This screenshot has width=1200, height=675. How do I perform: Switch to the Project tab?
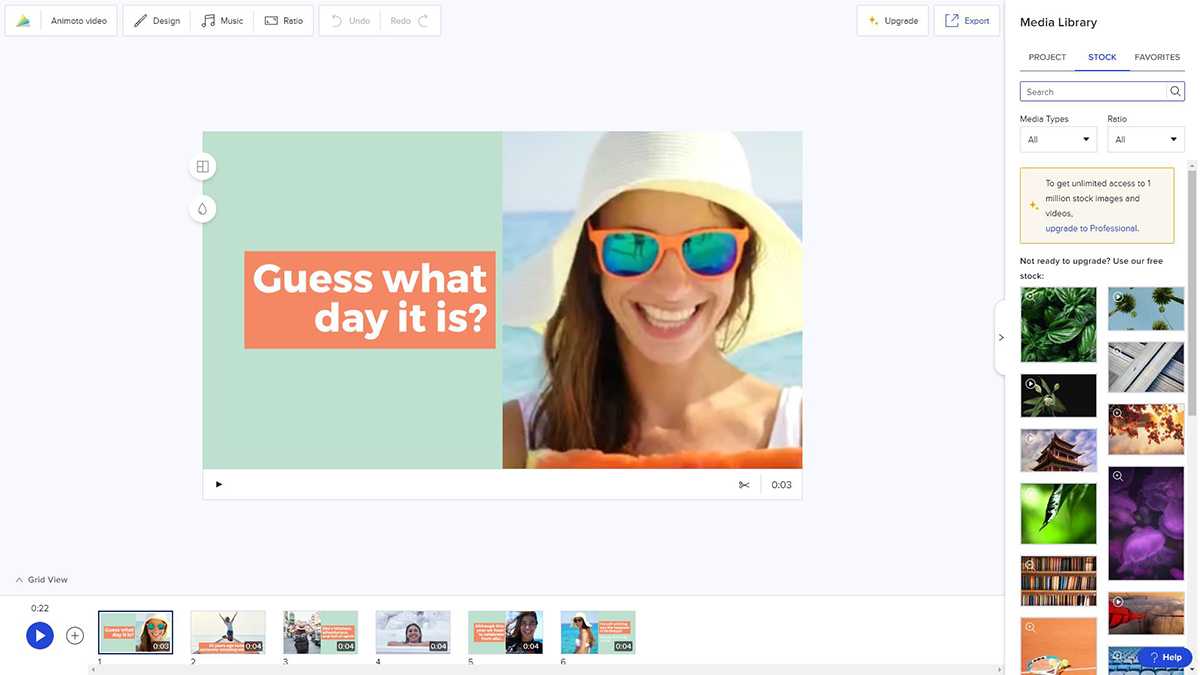pos(1047,57)
